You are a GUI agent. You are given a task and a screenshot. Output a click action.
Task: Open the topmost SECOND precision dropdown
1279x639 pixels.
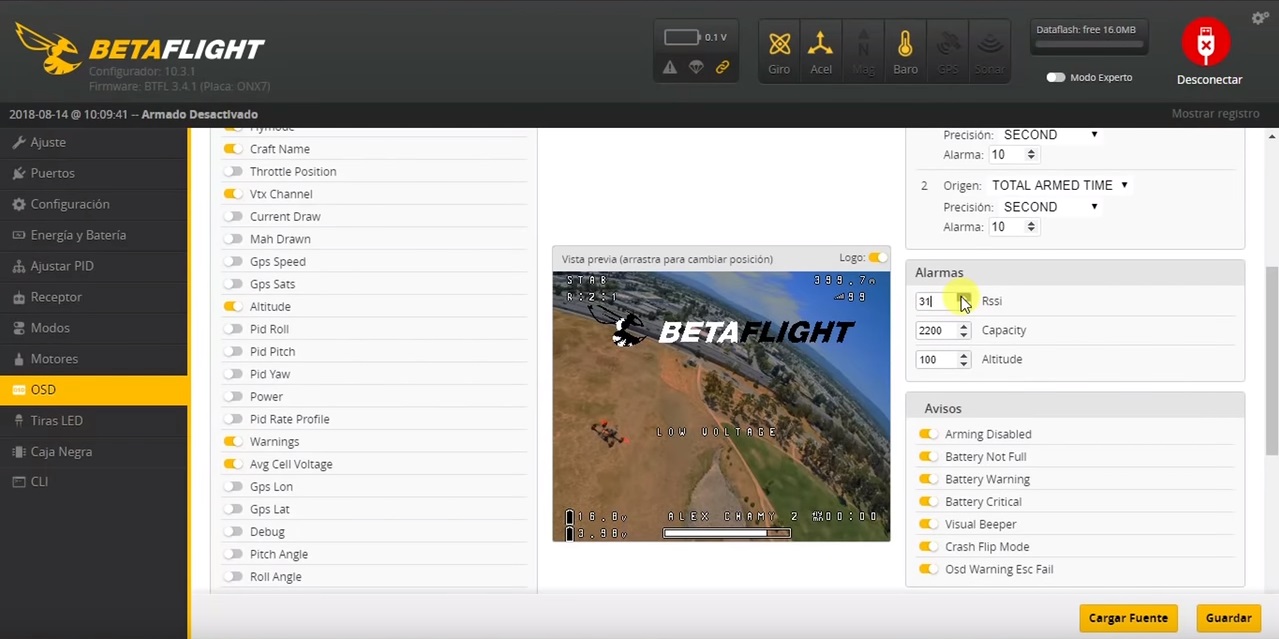coord(1049,134)
